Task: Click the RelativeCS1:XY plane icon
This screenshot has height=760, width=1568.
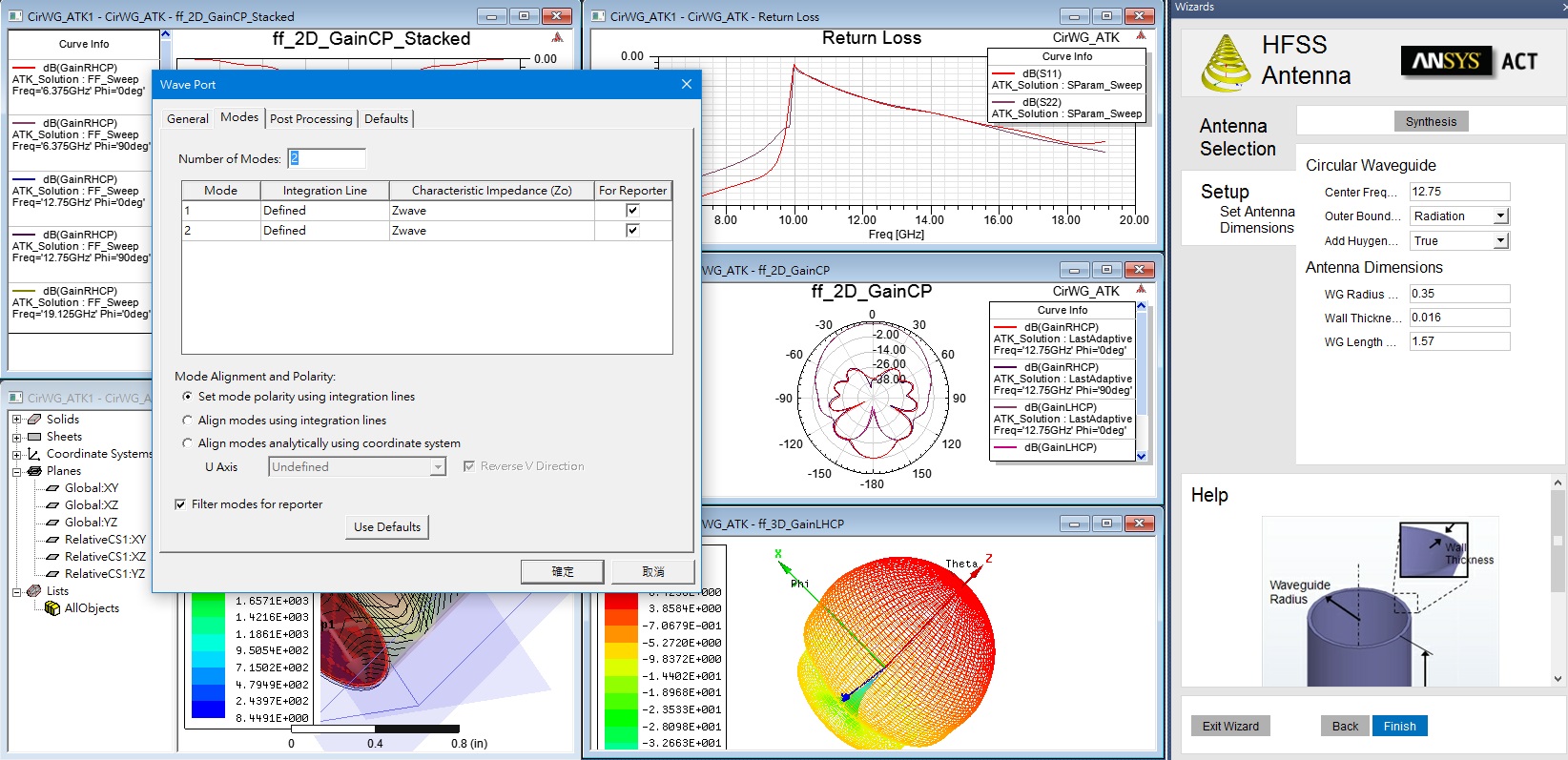Action: (53, 540)
